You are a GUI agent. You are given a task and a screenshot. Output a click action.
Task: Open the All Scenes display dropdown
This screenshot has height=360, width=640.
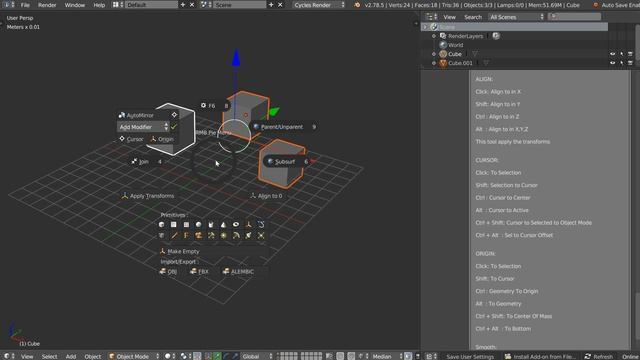click(x=517, y=17)
